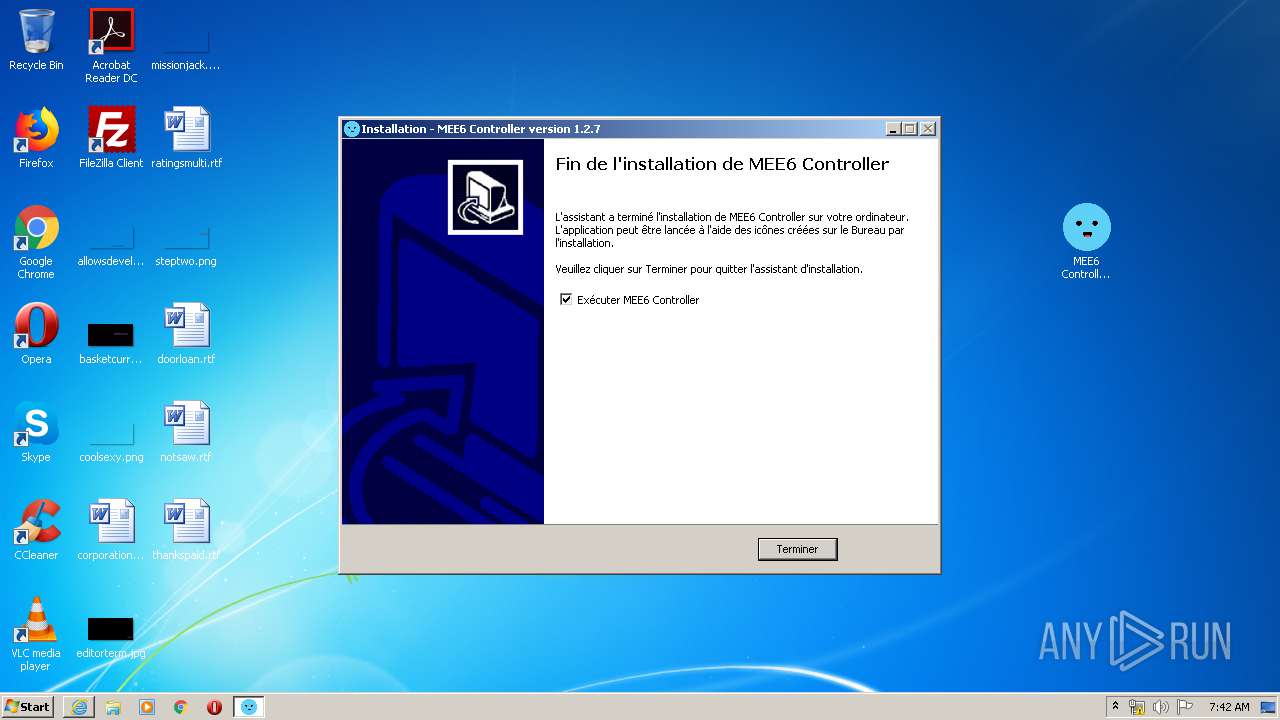The height and width of the screenshot is (720, 1280).
Task: Click the network tray icon
Action: click(1137, 707)
